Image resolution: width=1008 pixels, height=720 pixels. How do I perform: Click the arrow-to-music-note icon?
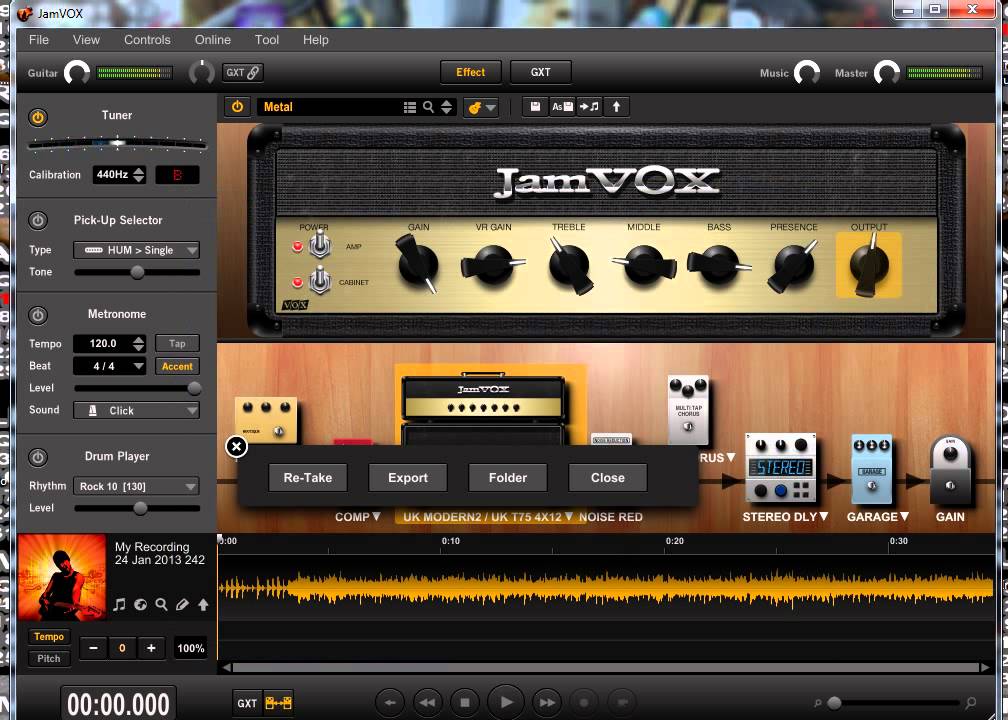[x=590, y=107]
